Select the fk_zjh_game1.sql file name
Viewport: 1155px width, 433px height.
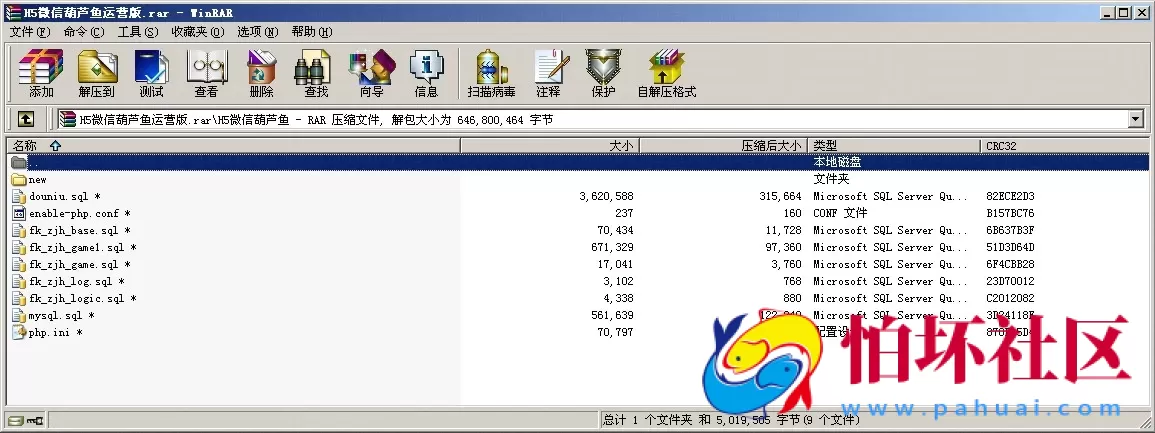82,247
